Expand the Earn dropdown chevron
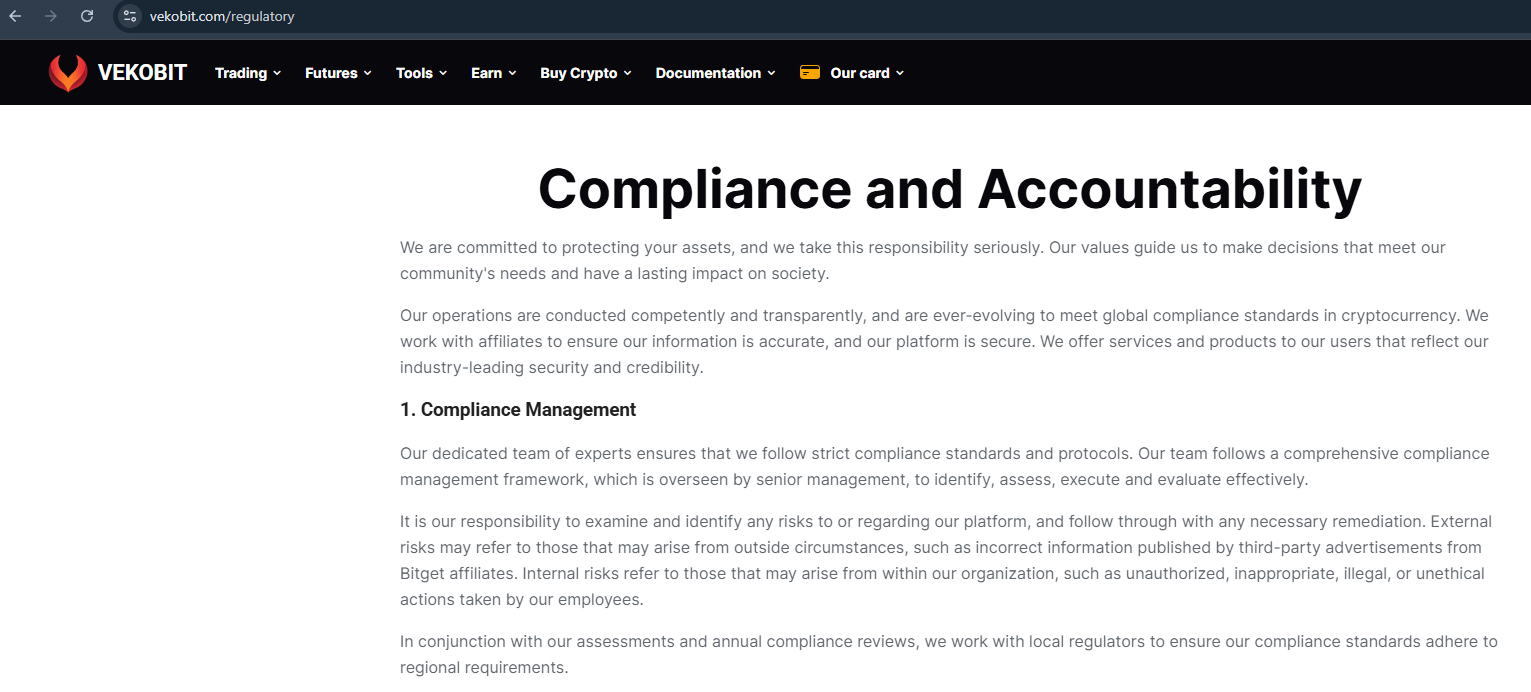Image resolution: width=1531 pixels, height=692 pixels. point(512,73)
